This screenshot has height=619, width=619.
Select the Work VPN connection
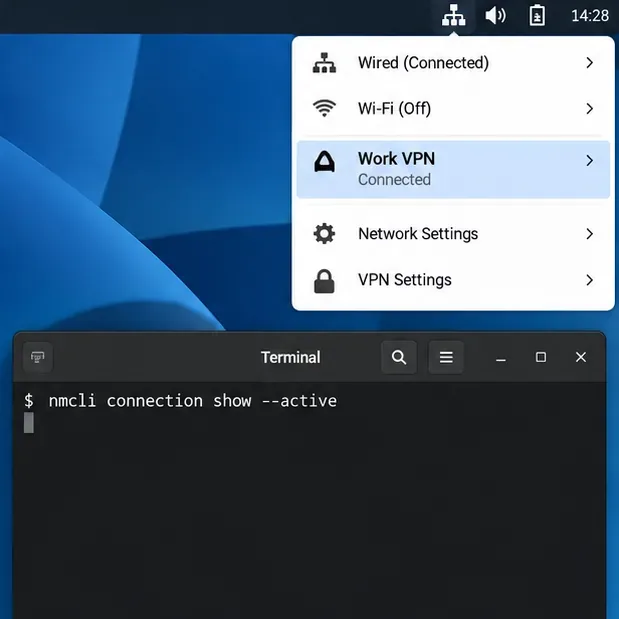pos(453,169)
